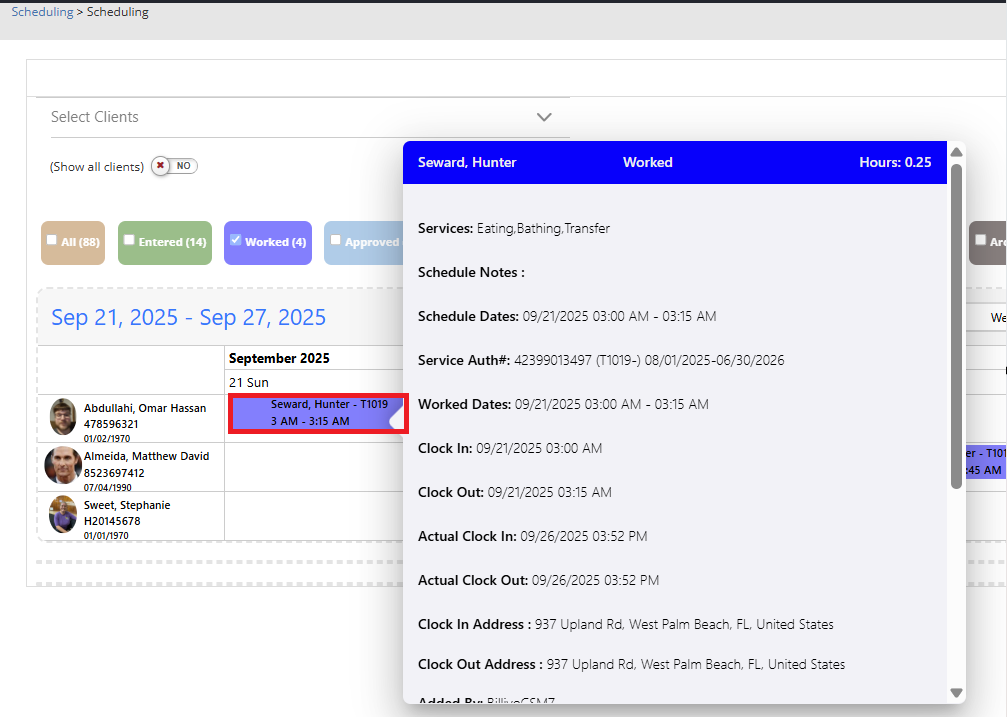
Task: Open the Seward, Hunter T1019 shift block
Action: click(316, 413)
